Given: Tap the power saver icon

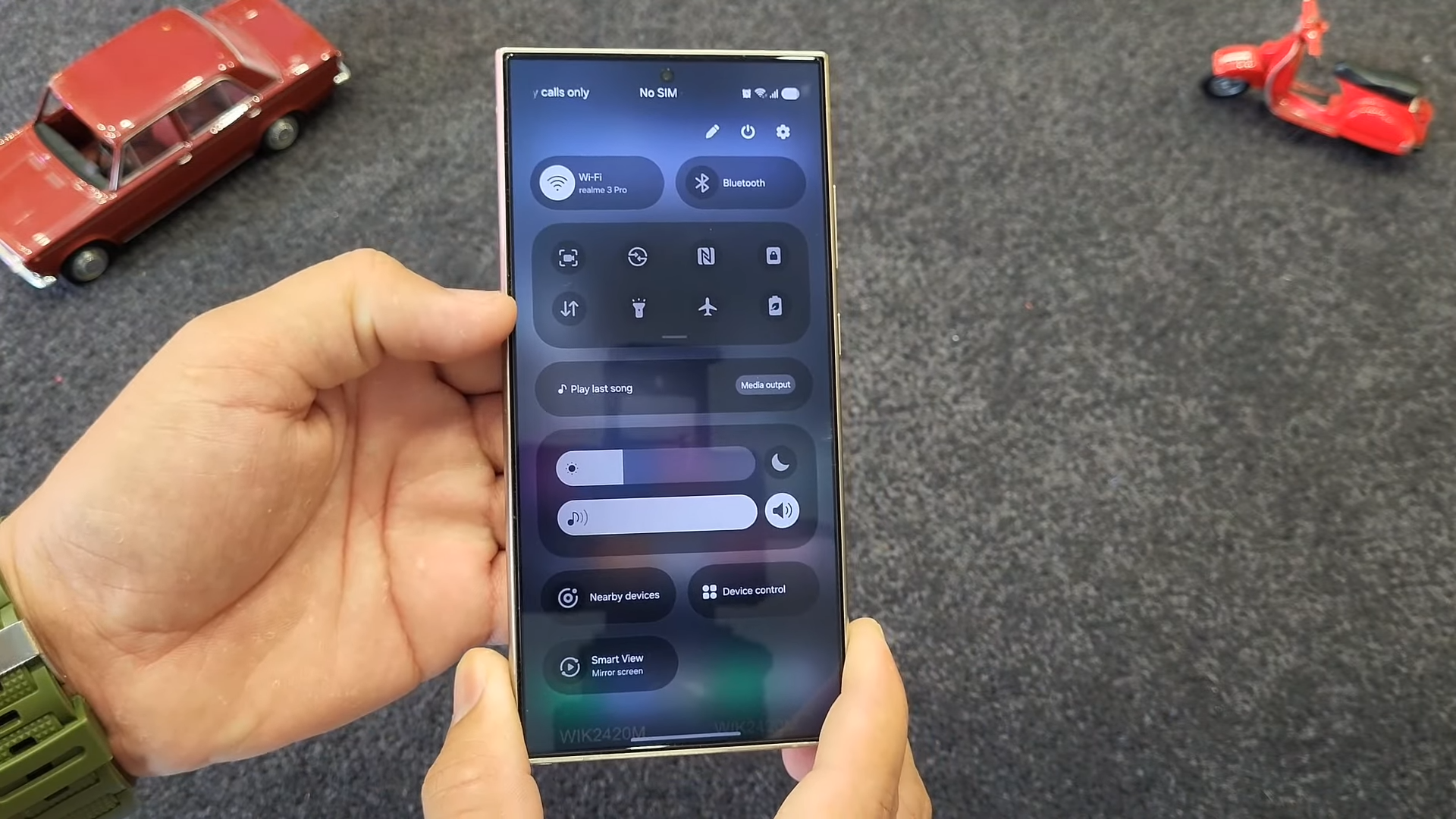Looking at the screenshot, I should [775, 306].
